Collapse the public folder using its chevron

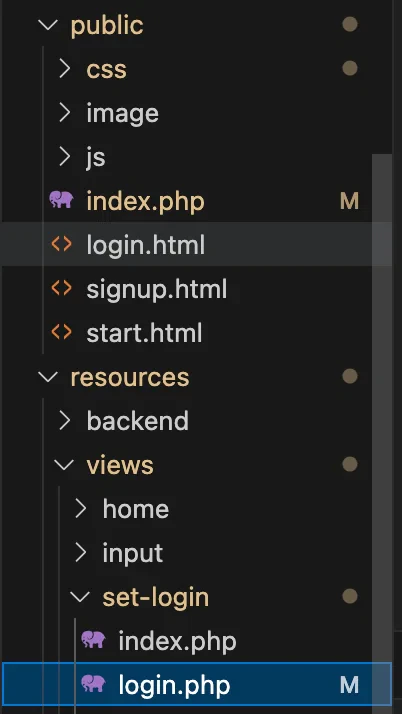[x=48, y=25]
